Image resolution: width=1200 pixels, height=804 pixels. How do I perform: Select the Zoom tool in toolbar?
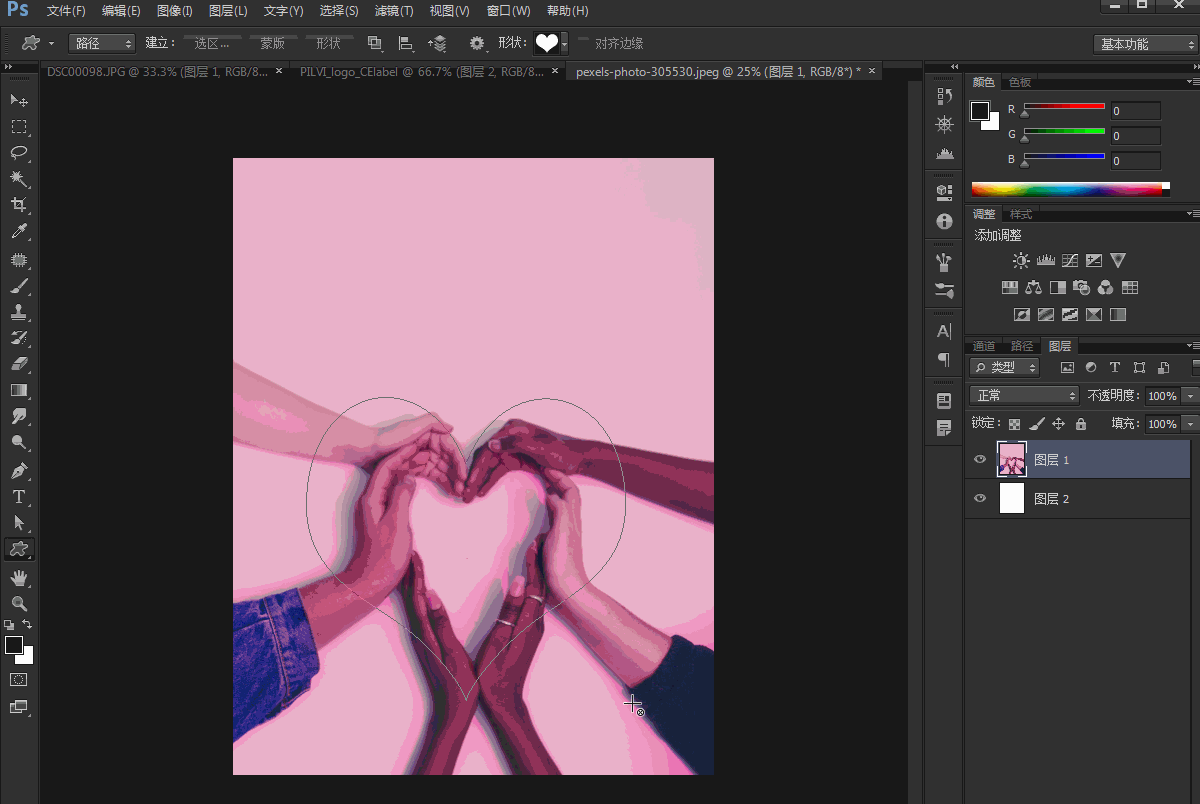19,604
